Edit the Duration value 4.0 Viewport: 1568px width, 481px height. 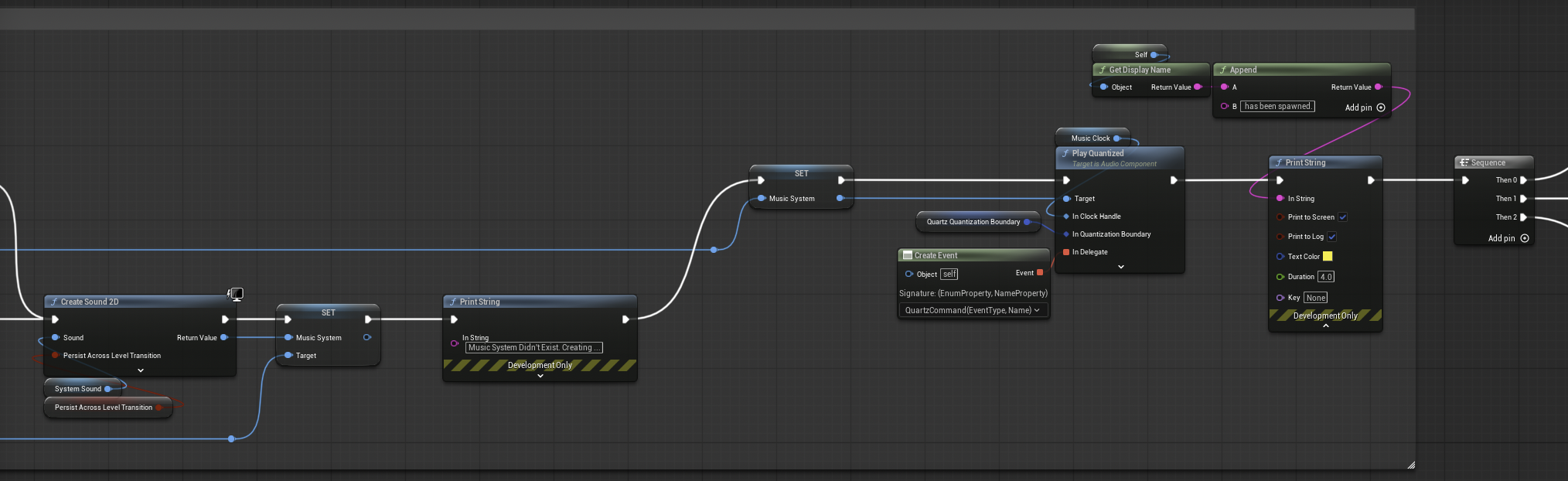pyautogui.click(x=1326, y=277)
